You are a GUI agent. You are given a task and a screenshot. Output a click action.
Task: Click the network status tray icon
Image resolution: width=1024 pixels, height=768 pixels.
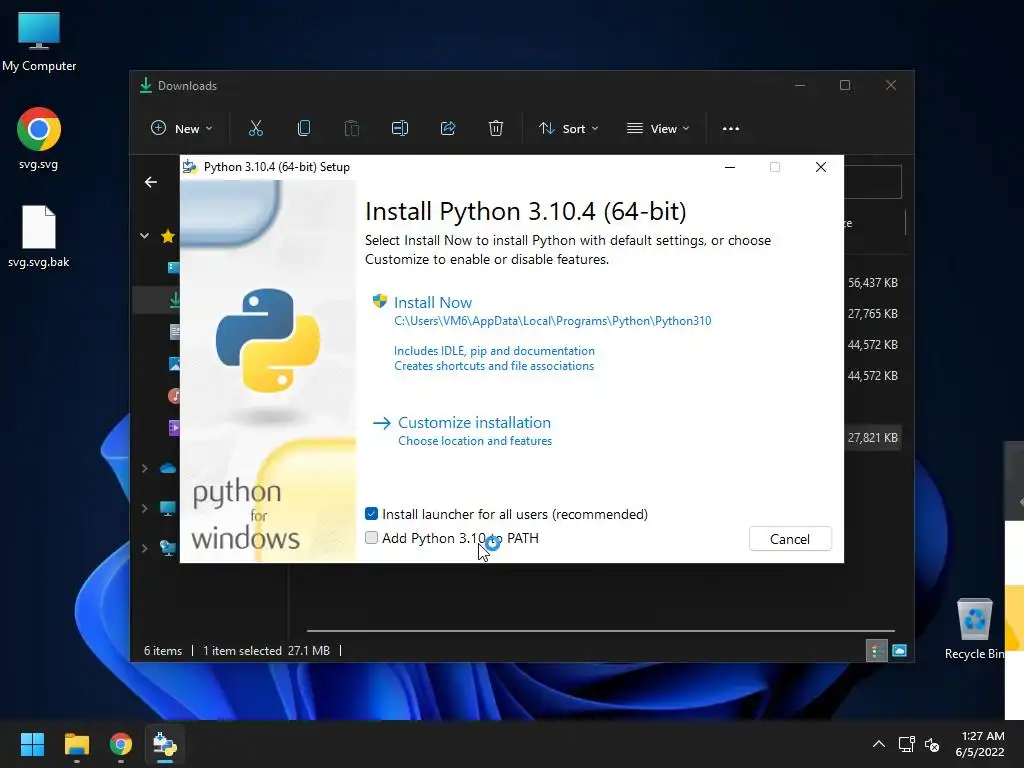coord(906,744)
